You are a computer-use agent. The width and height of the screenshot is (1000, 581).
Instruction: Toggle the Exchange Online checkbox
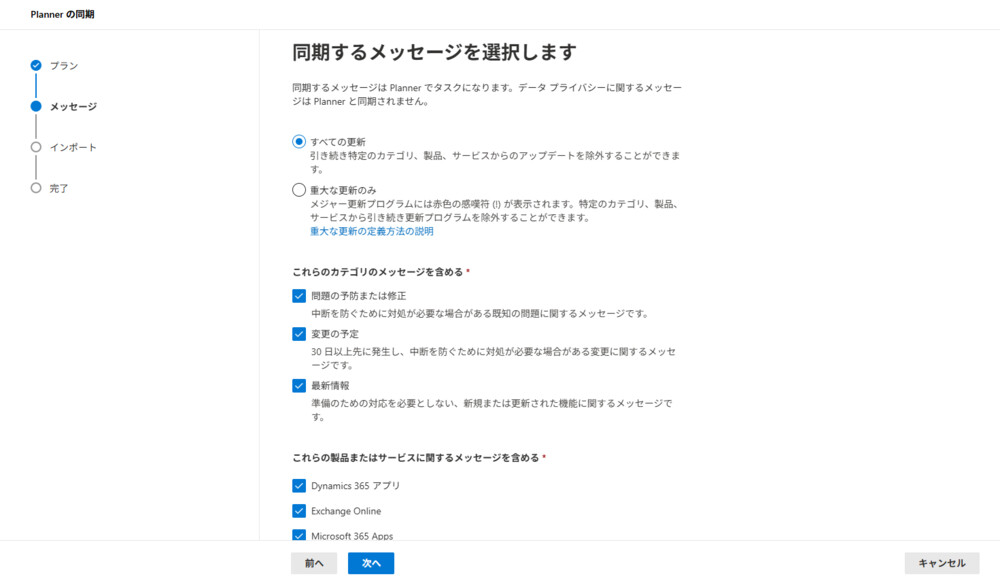(299, 511)
